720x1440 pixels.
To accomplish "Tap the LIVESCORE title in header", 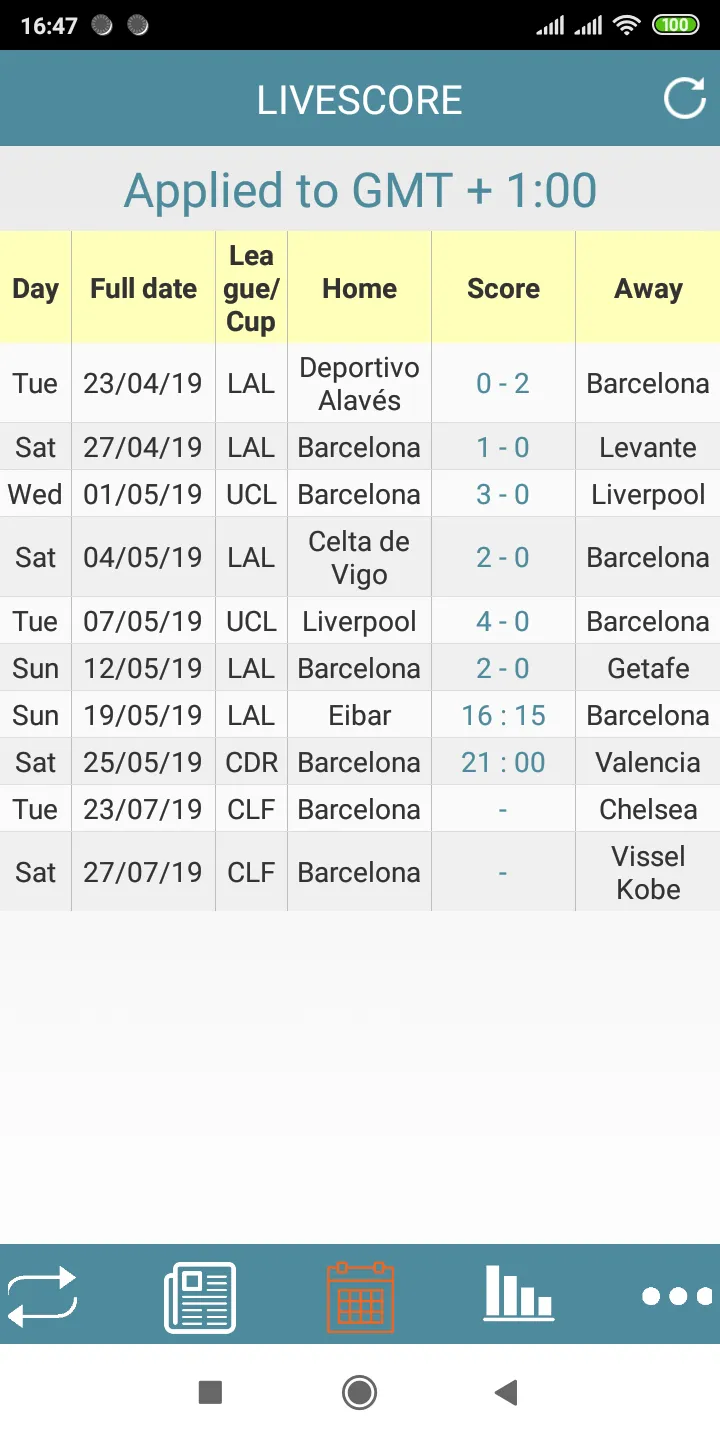I will pyautogui.click(x=360, y=100).
